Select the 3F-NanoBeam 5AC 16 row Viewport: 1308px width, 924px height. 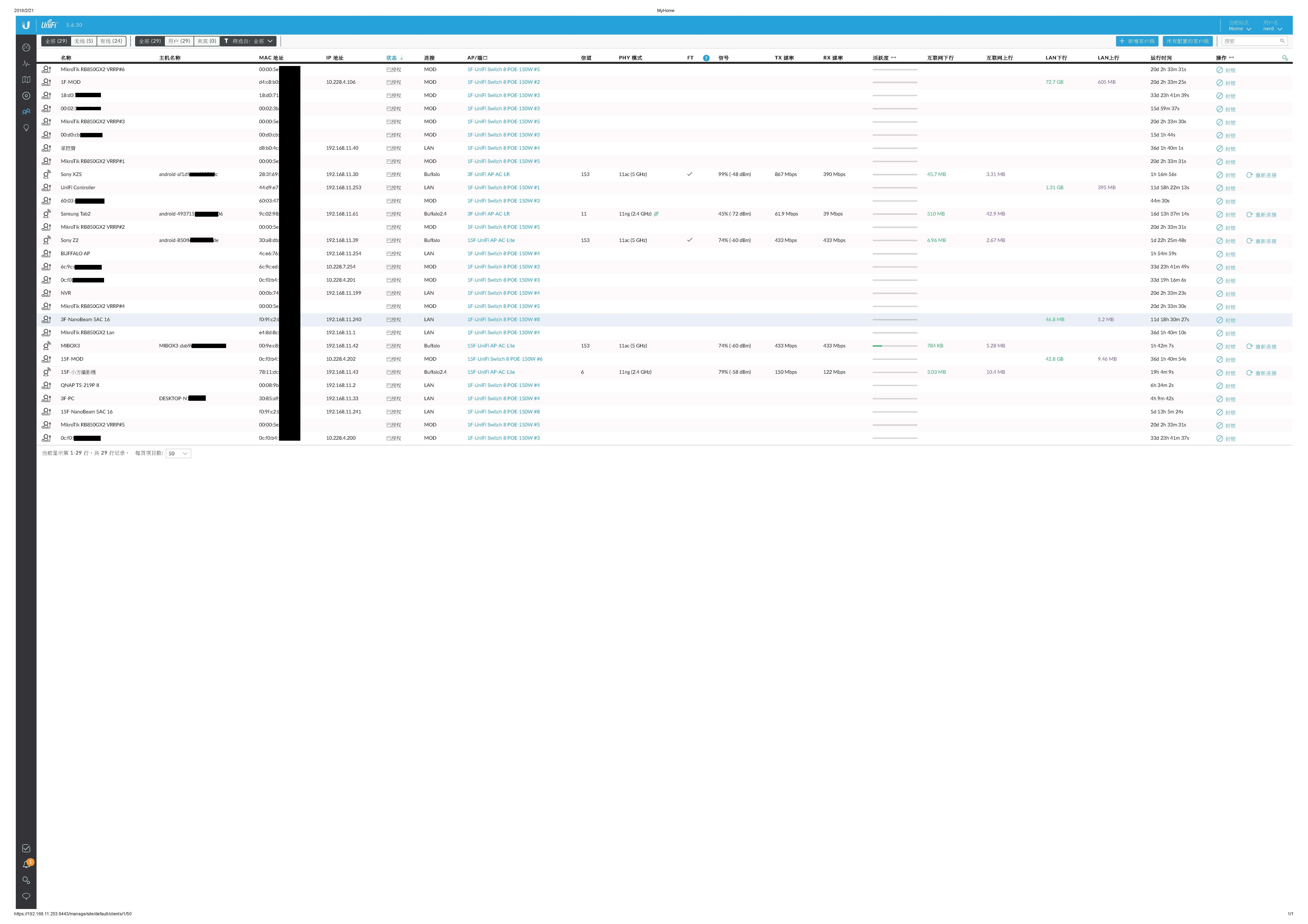pos(664,320)
